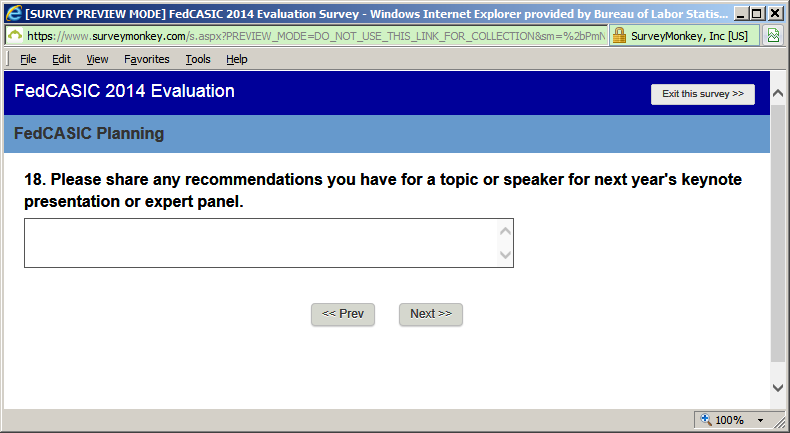
Task: Go back with the Prev button
Action: [342, 314]
